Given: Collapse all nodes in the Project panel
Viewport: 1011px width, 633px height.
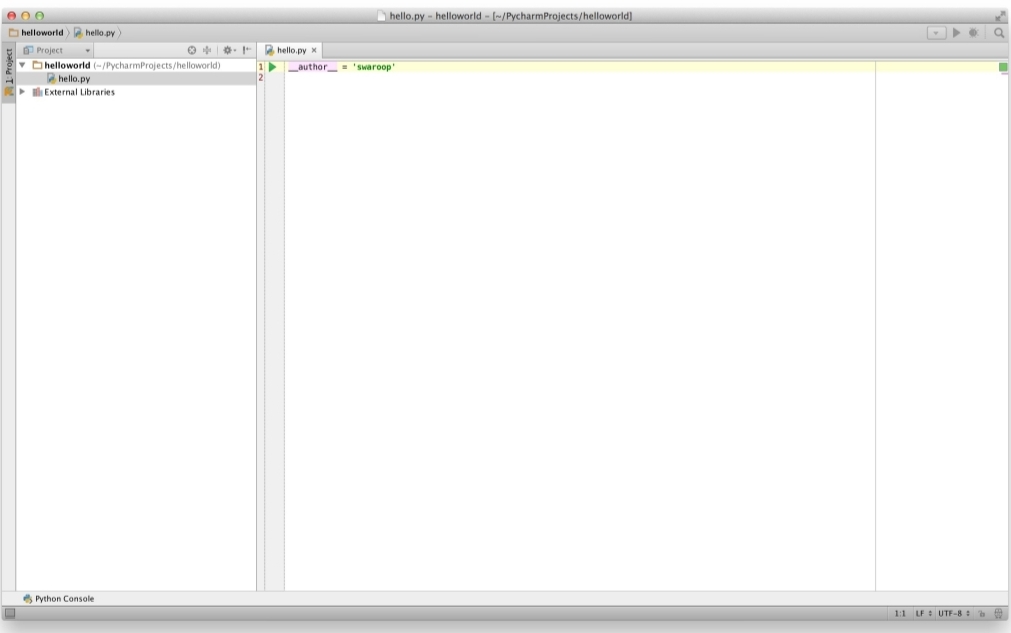Looking at the screenshot, I should click(191, 49).
